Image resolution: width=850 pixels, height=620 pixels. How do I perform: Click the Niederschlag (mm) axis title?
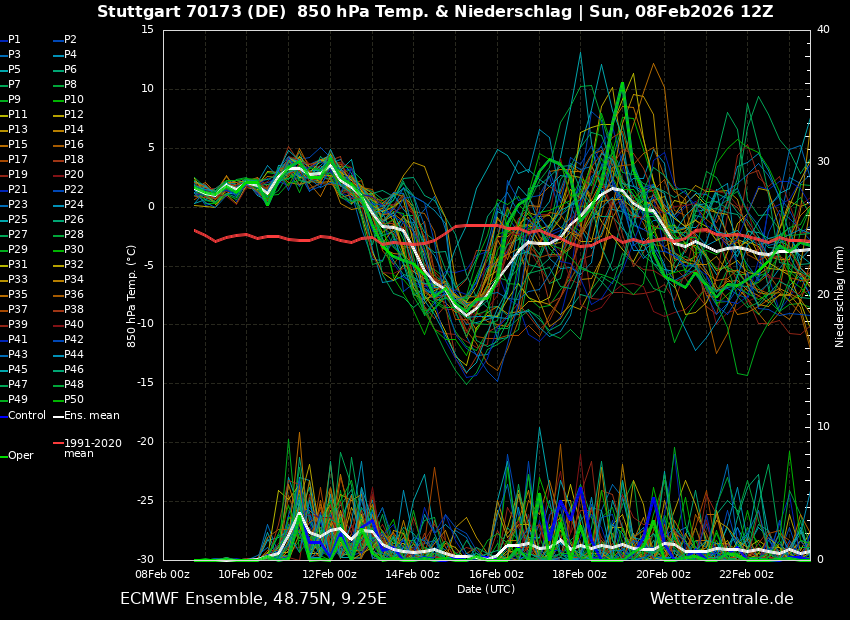(x=840, y=296)
